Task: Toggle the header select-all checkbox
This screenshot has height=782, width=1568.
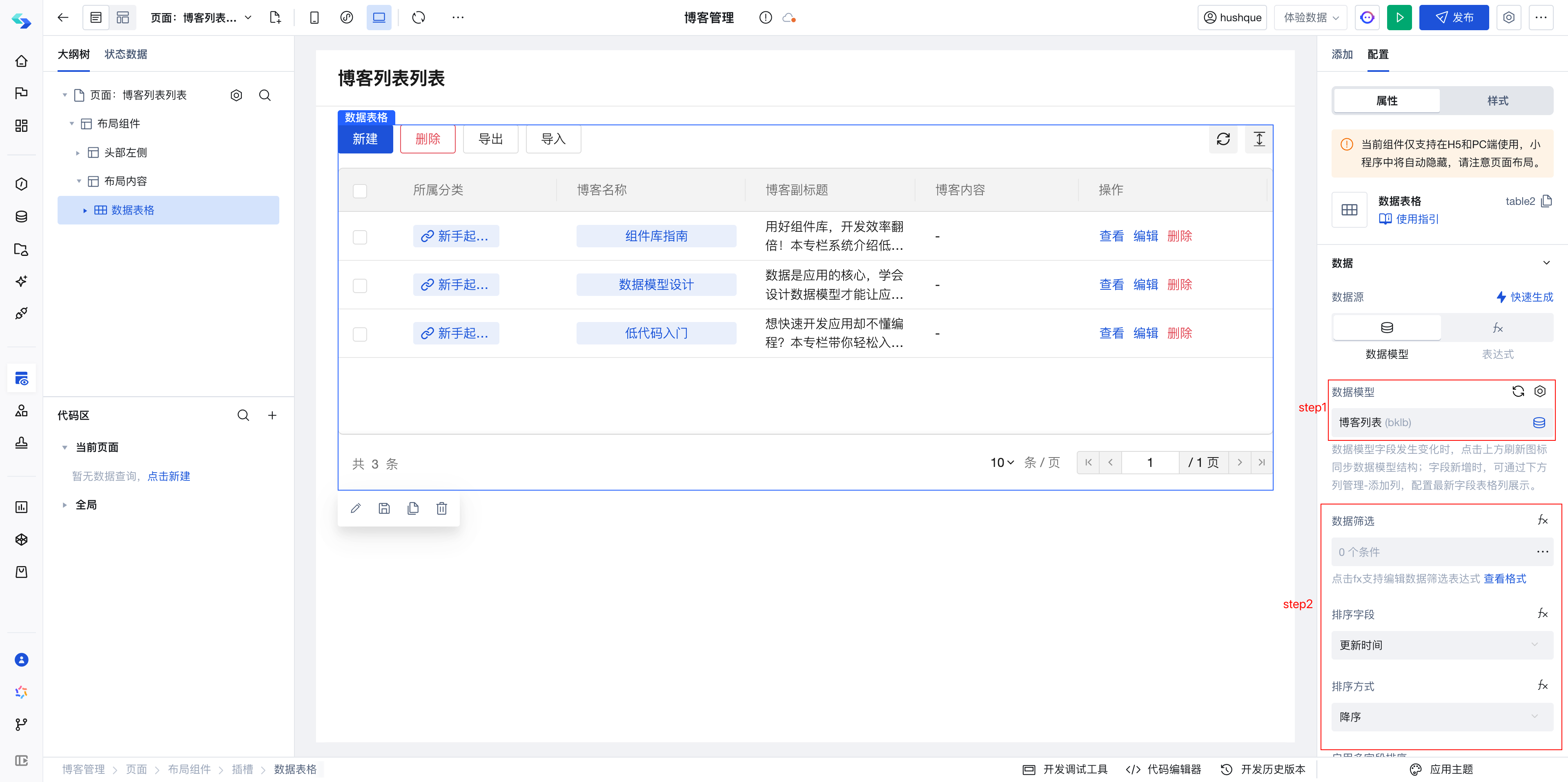Action: [360, 191]
